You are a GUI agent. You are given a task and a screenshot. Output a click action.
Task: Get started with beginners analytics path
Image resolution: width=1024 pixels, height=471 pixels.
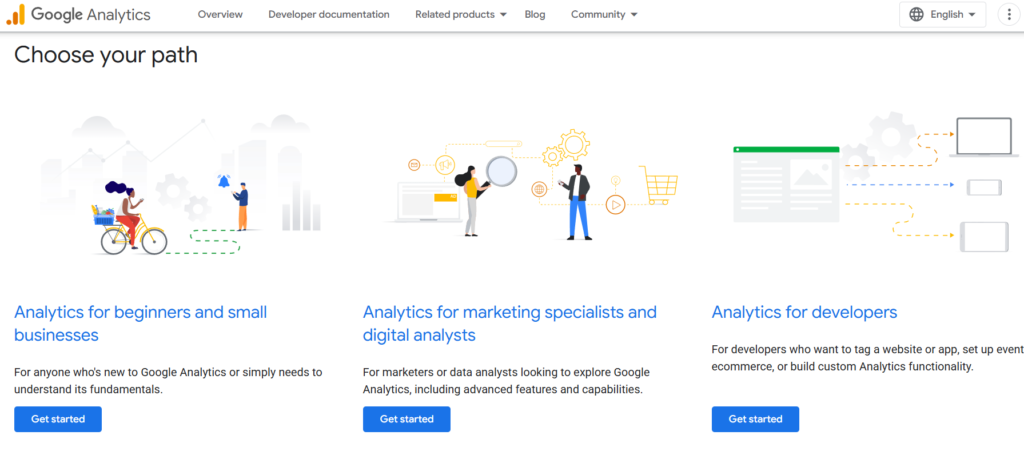pos(58,419)
